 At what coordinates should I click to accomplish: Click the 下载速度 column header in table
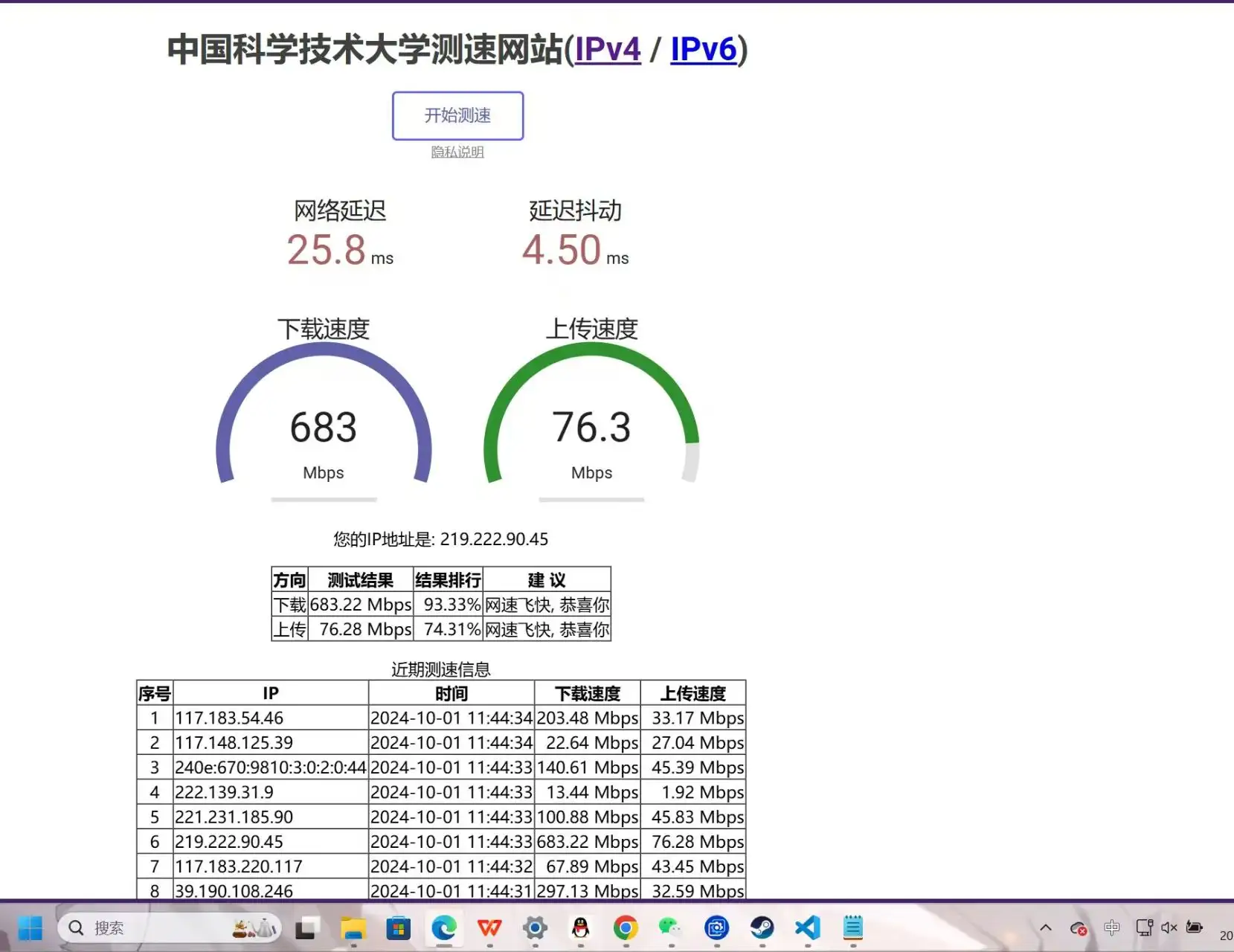(x=588, y=693)
